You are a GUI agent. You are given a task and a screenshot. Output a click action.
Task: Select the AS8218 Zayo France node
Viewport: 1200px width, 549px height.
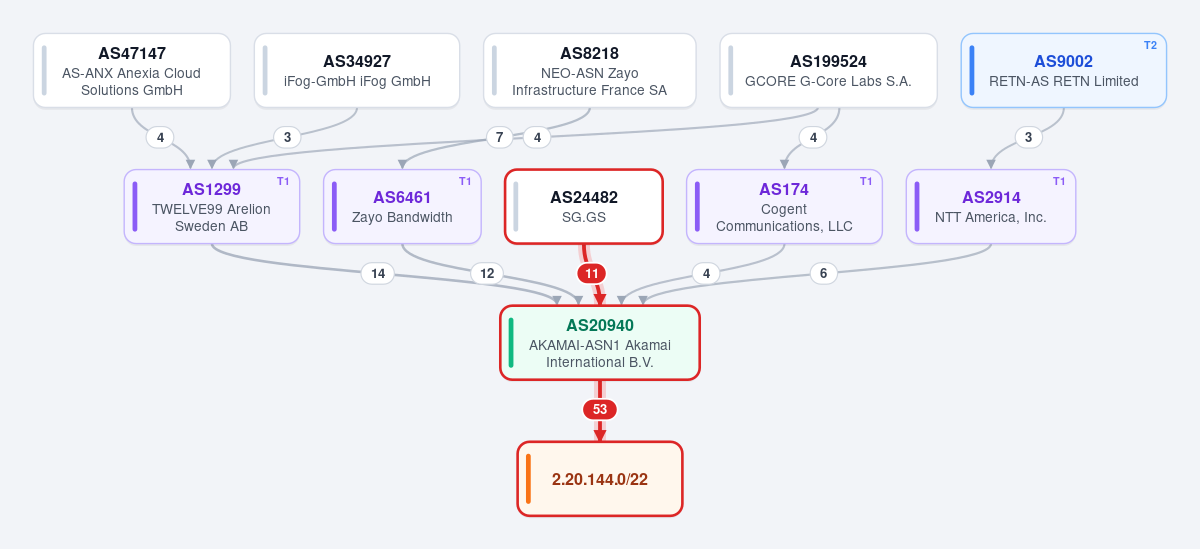tap(589, 71)
